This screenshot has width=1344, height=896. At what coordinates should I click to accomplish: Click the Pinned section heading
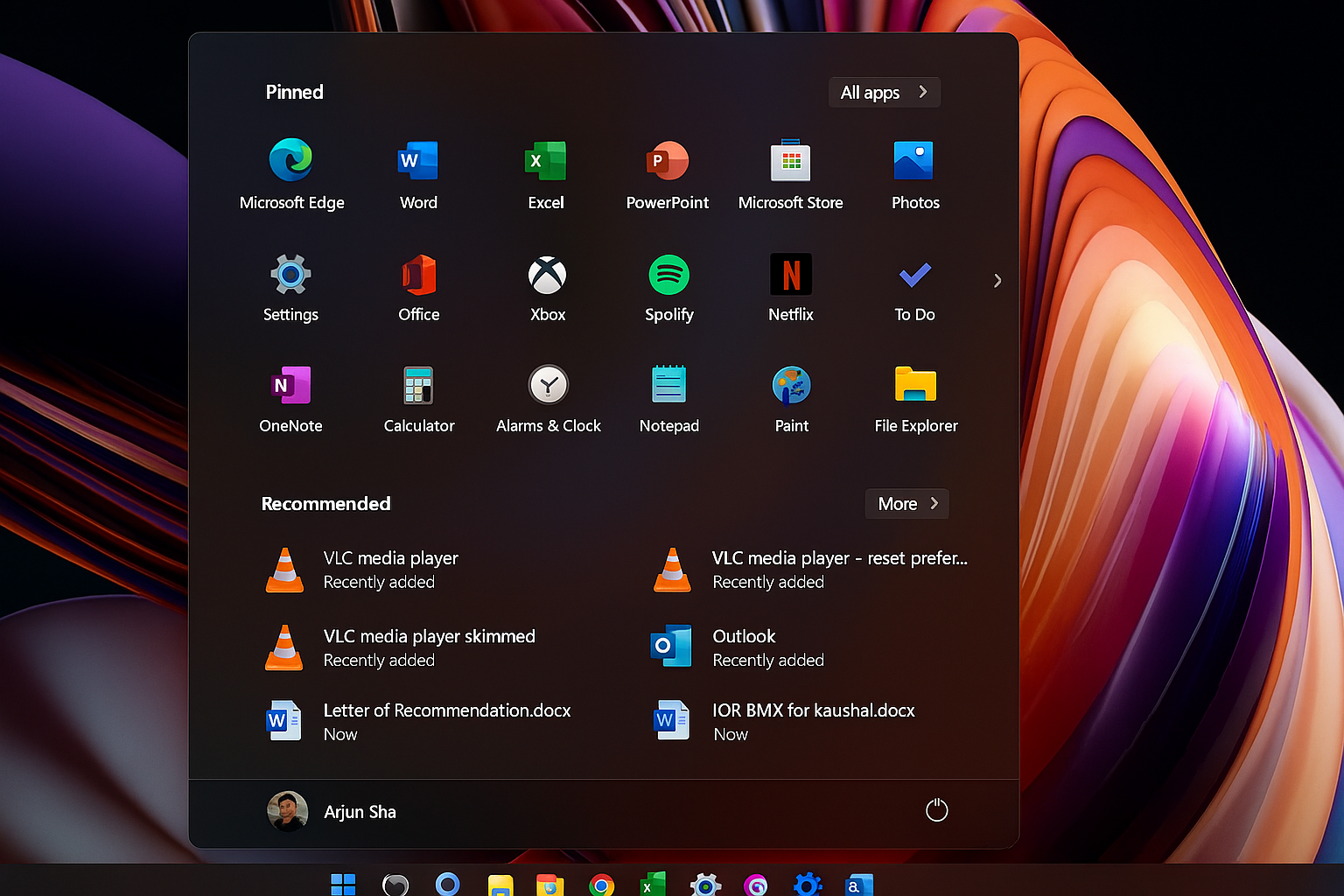(295, 92)
